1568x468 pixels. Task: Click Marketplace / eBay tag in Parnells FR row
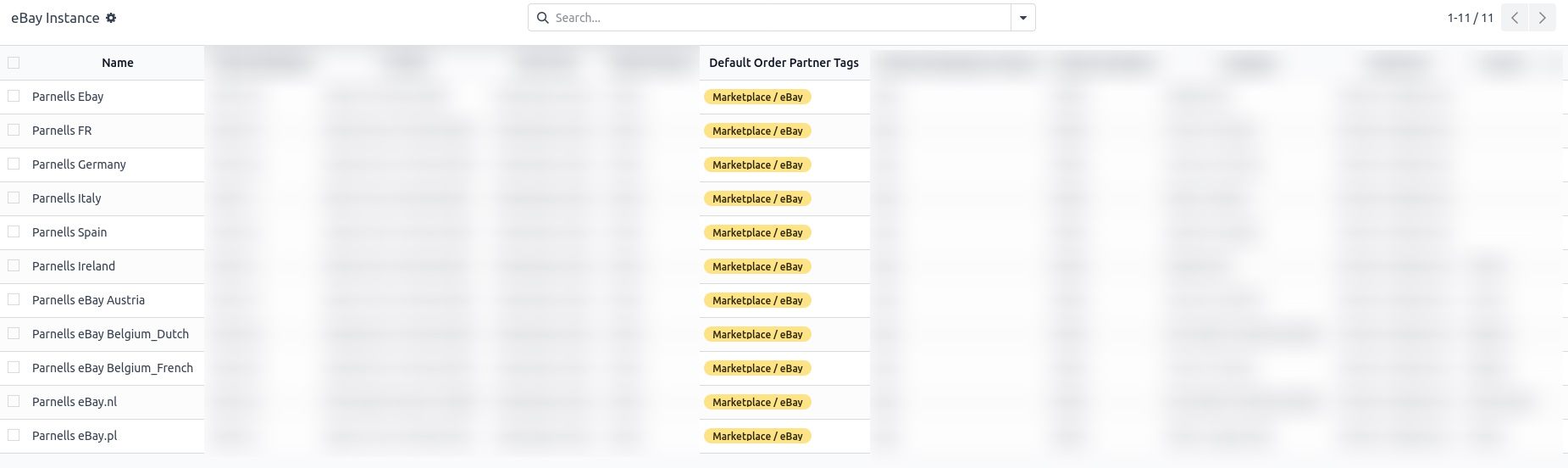tap(757, 131)
